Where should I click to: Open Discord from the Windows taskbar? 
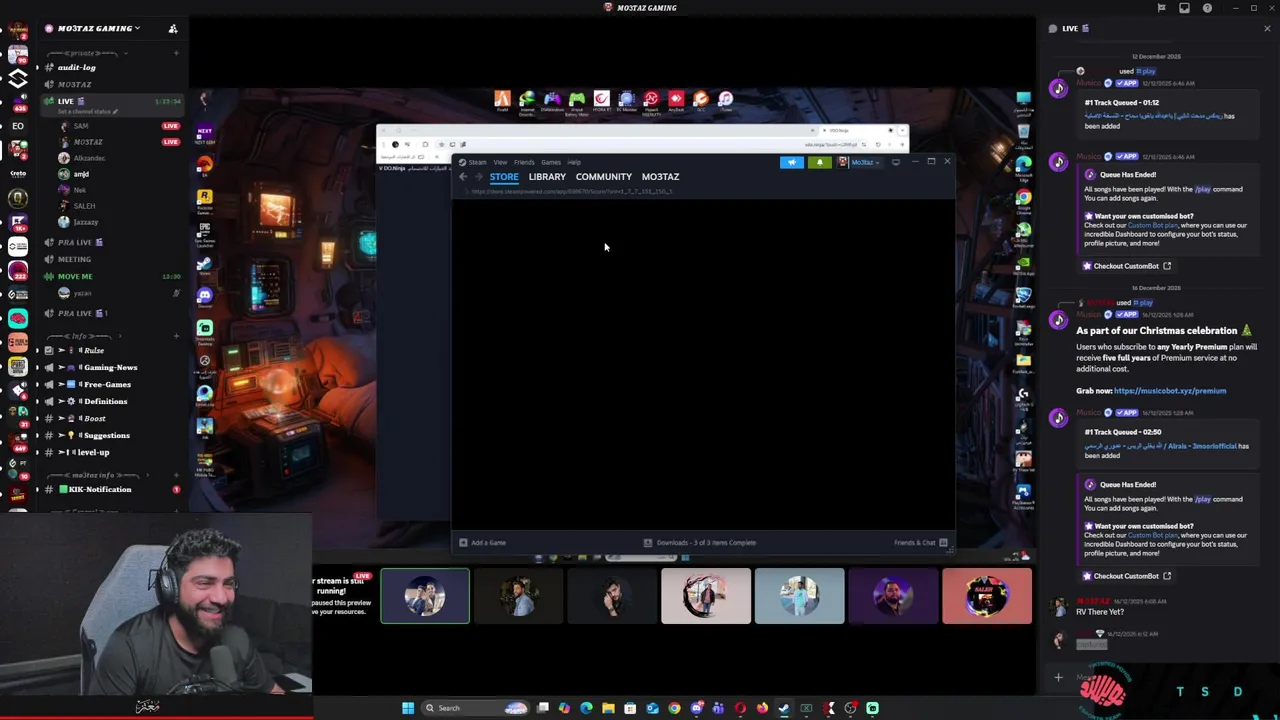point(696,708)
